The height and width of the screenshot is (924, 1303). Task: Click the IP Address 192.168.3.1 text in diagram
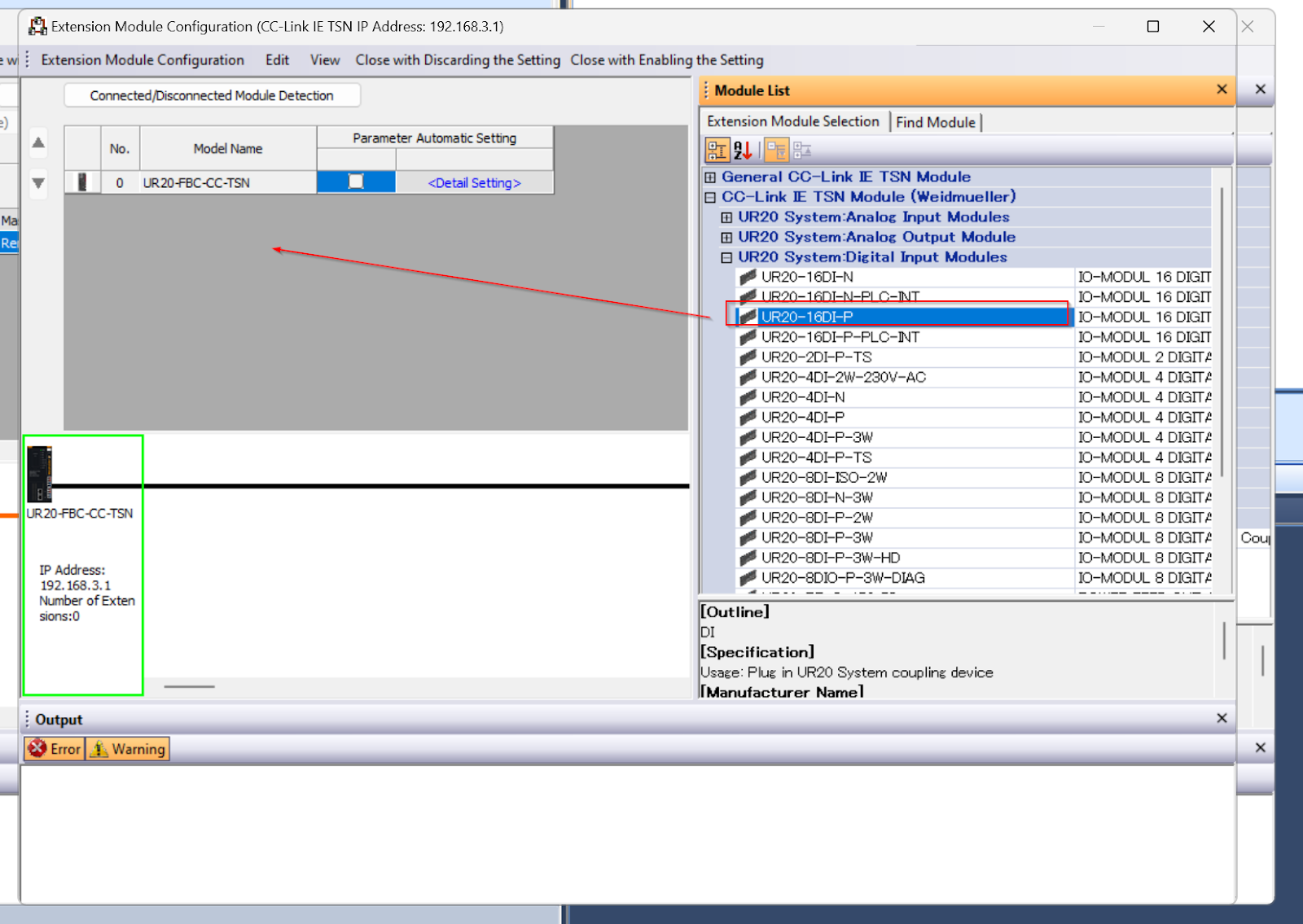pyautogui.click(x=75, y=578)
